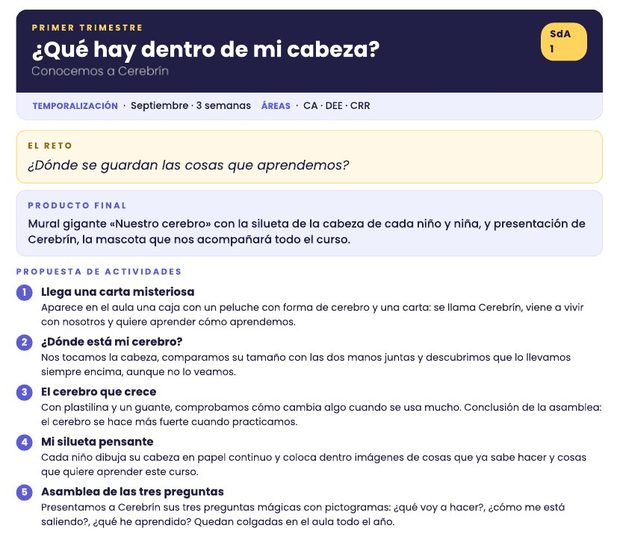Click the "EL RETO" heading
This screenshot has width=620, height=534.
click(x=50, y=145)
